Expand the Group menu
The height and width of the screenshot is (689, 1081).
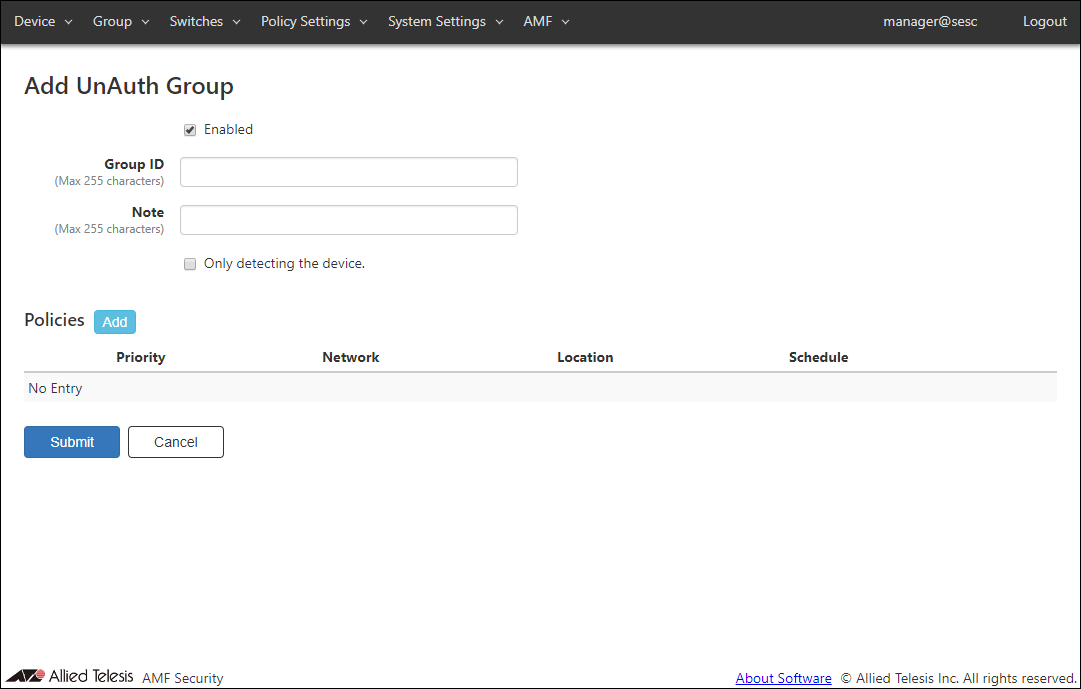click(121, 22)
